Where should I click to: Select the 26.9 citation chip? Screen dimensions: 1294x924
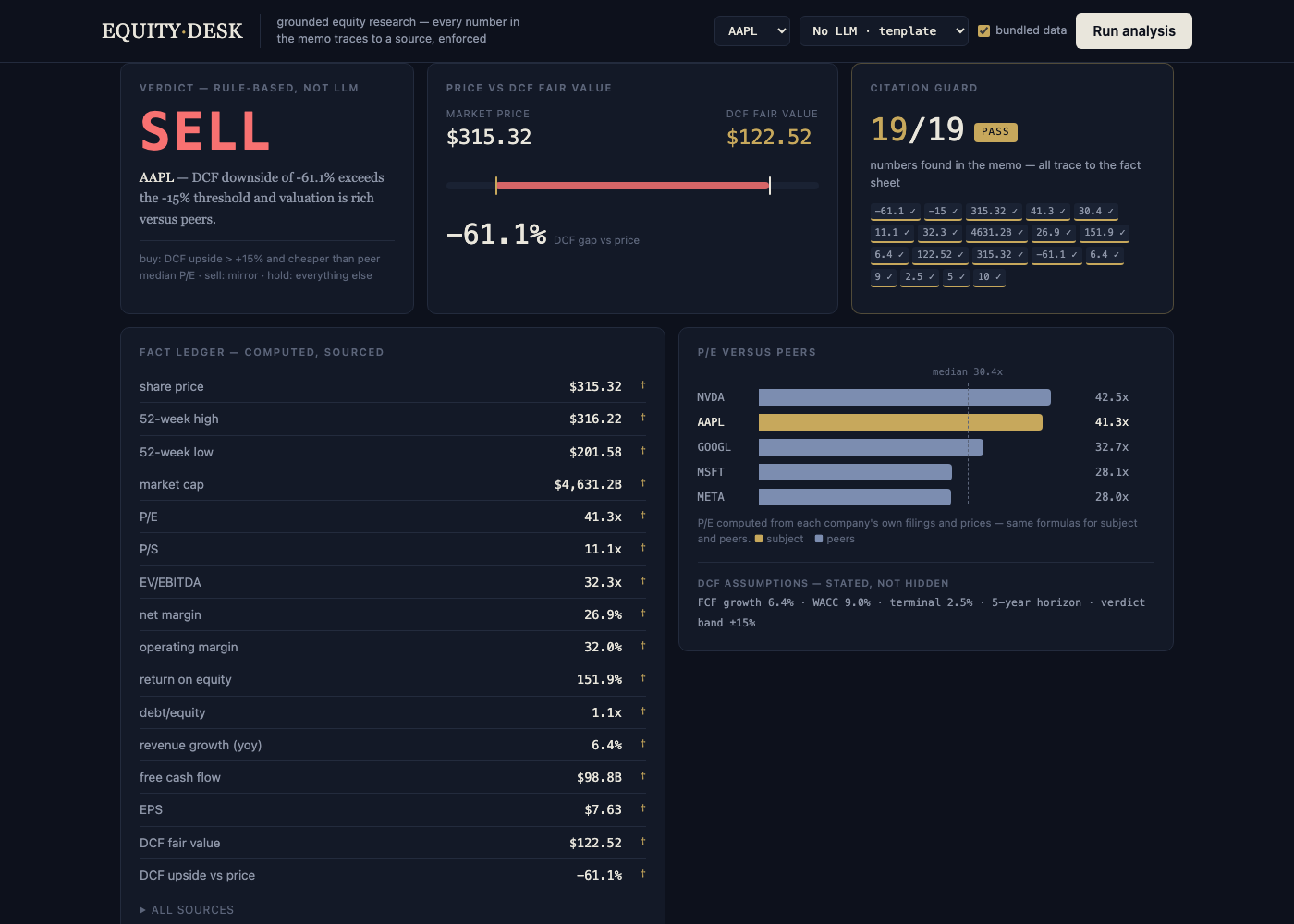[1054, 233]
